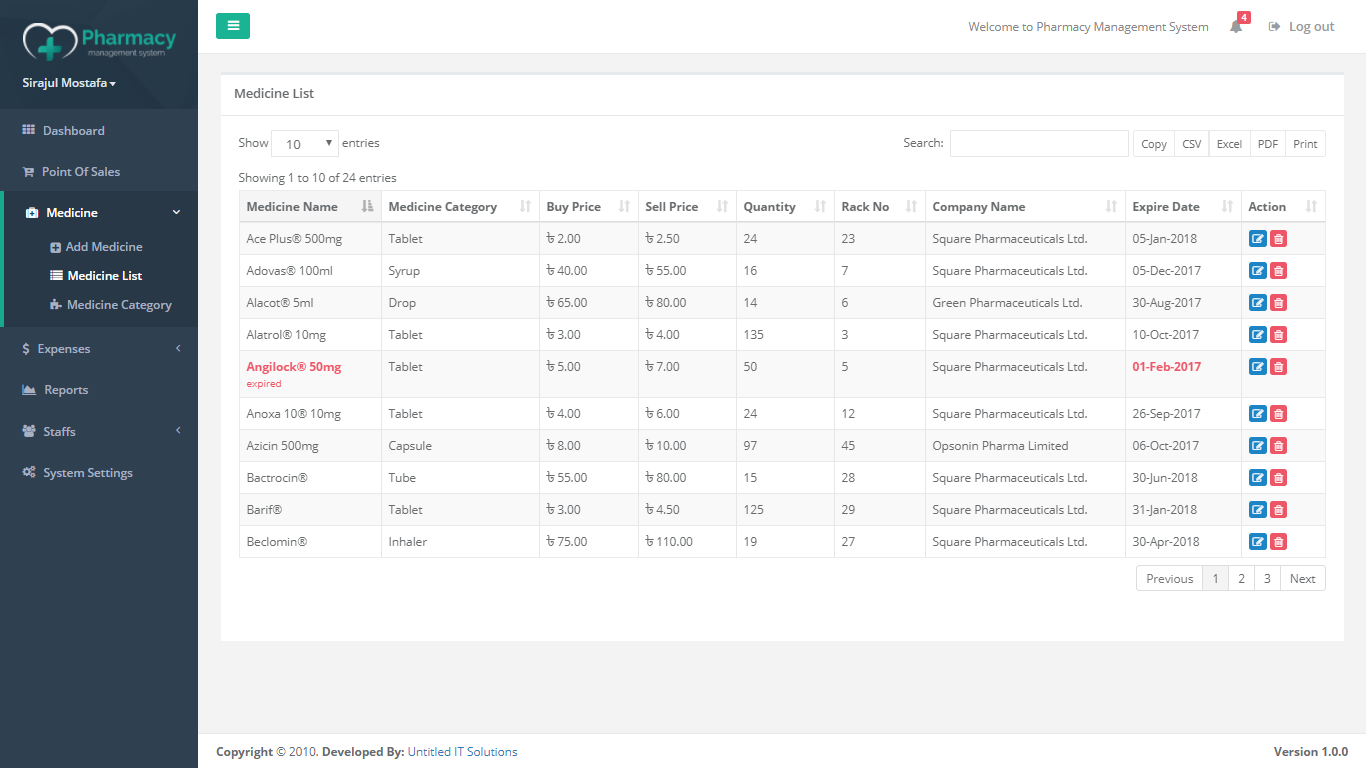The width and height of the screenshot is (1366, 768).
Task: Select pagination page 1
Action: (x=1215, y=578)
